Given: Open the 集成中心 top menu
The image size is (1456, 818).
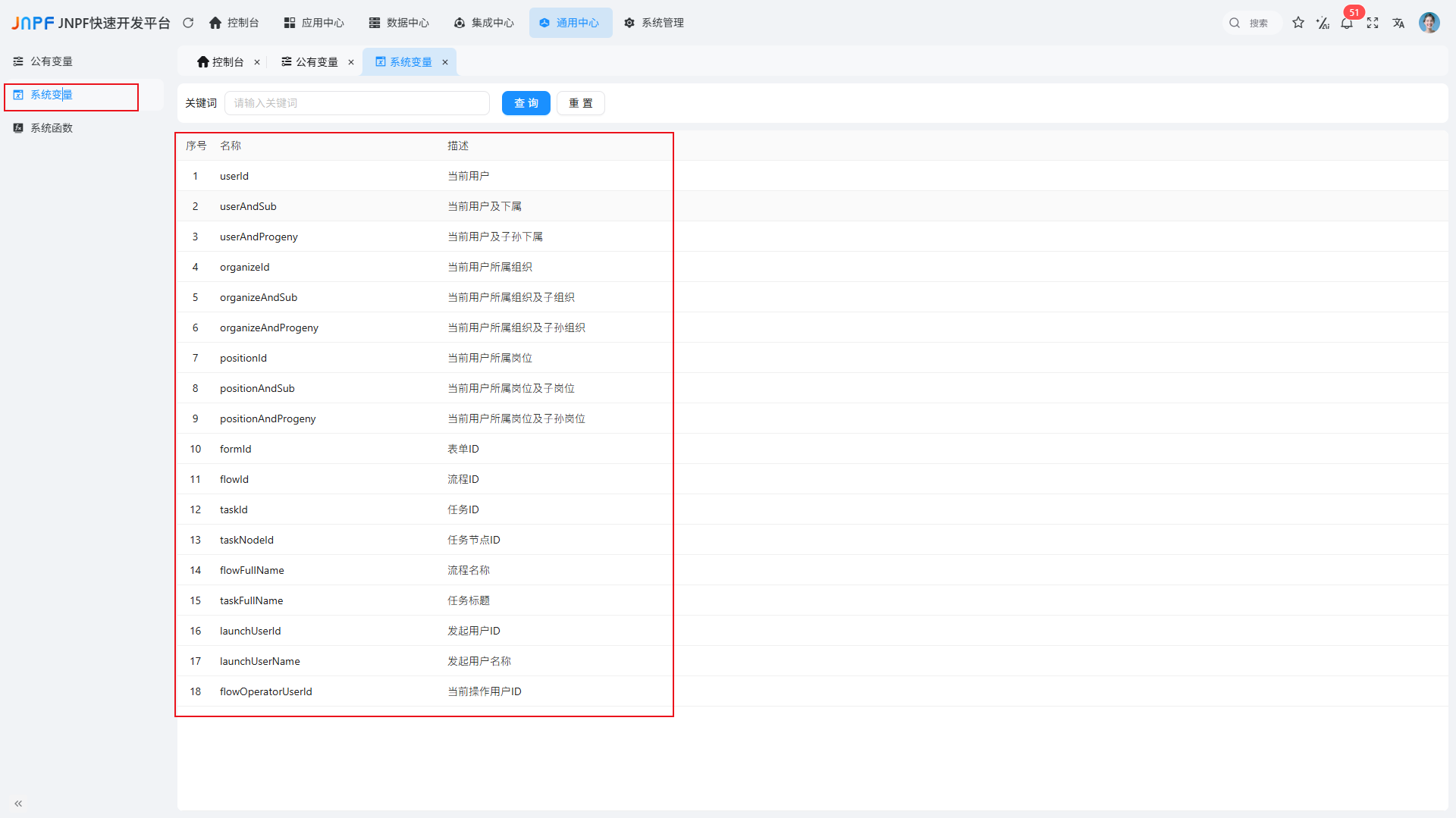Looking at the screenshot, I should click(484, 23).
